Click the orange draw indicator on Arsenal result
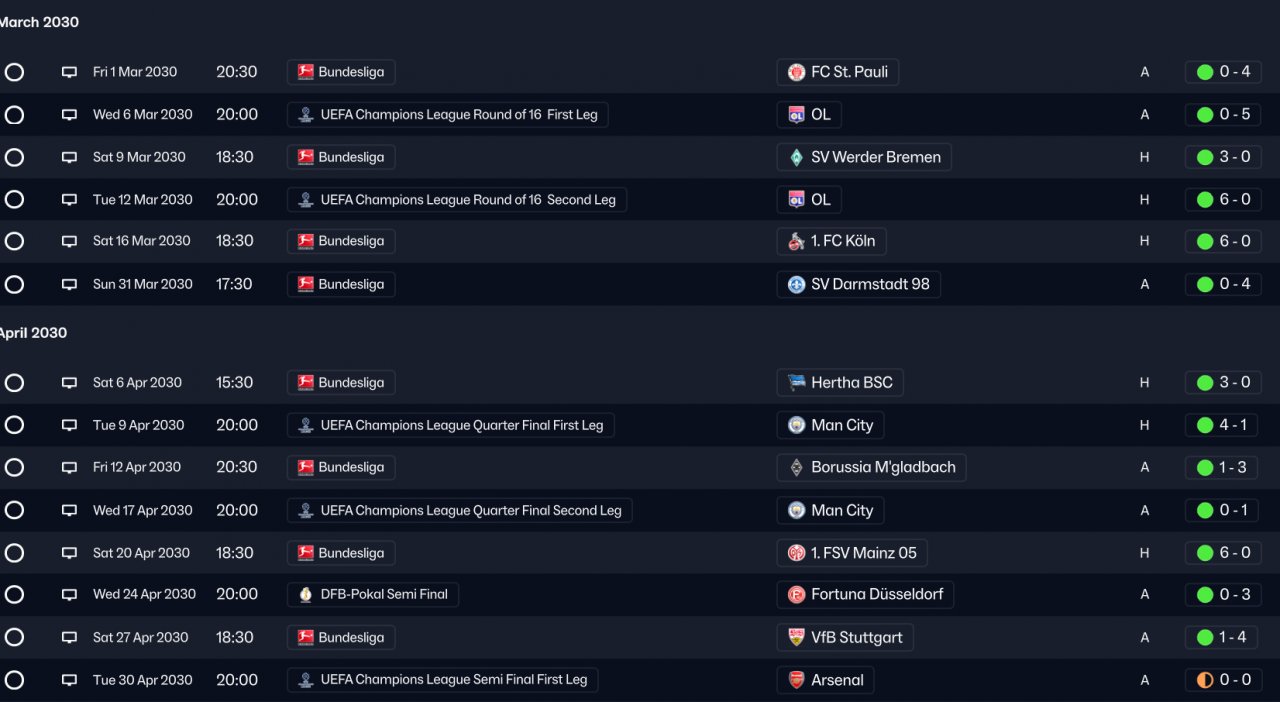This screenshot has height=702, width=1280. [x=1205, y=680]
